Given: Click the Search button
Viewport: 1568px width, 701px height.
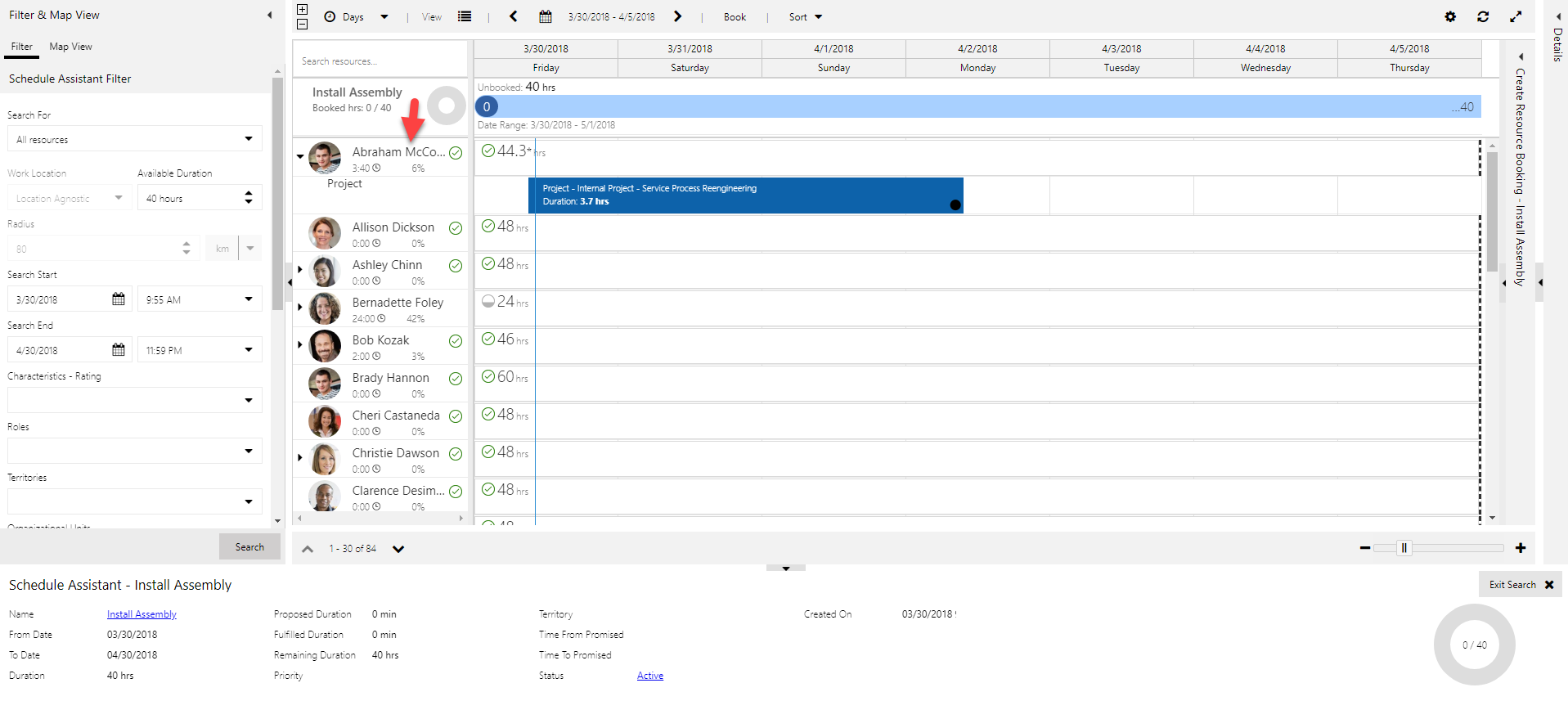Looking at the screenshot, I should click(249, 547).
